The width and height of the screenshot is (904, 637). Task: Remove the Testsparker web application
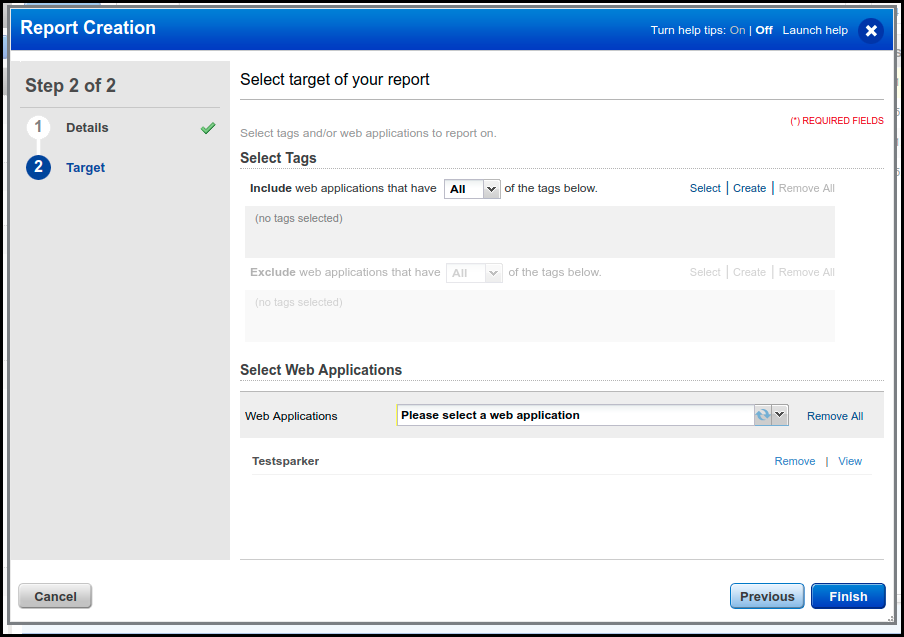[795, 461]
